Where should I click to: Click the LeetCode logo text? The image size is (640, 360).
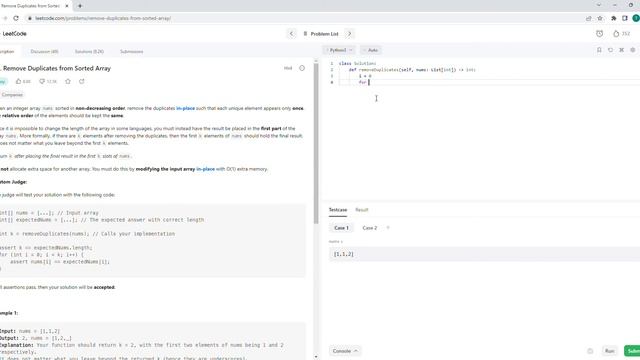pos(14,34)
